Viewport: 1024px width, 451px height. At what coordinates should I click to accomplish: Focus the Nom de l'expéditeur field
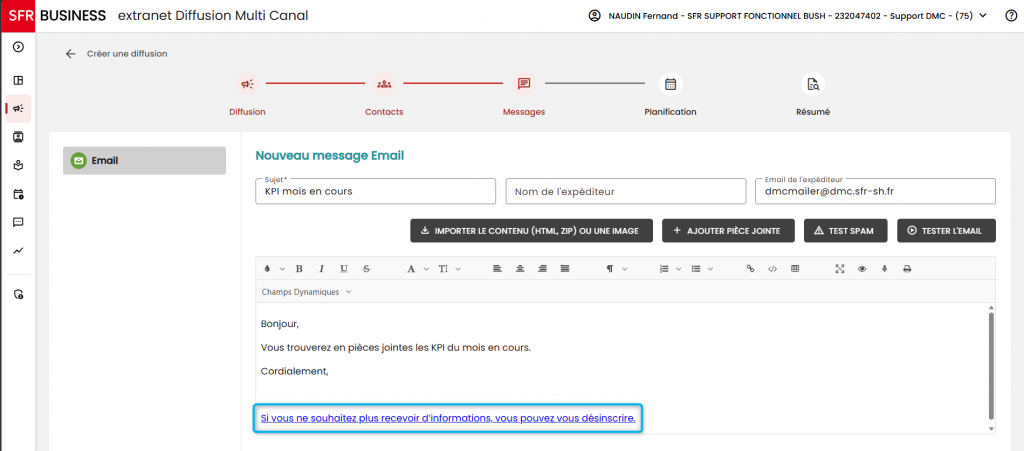[626, 191]
